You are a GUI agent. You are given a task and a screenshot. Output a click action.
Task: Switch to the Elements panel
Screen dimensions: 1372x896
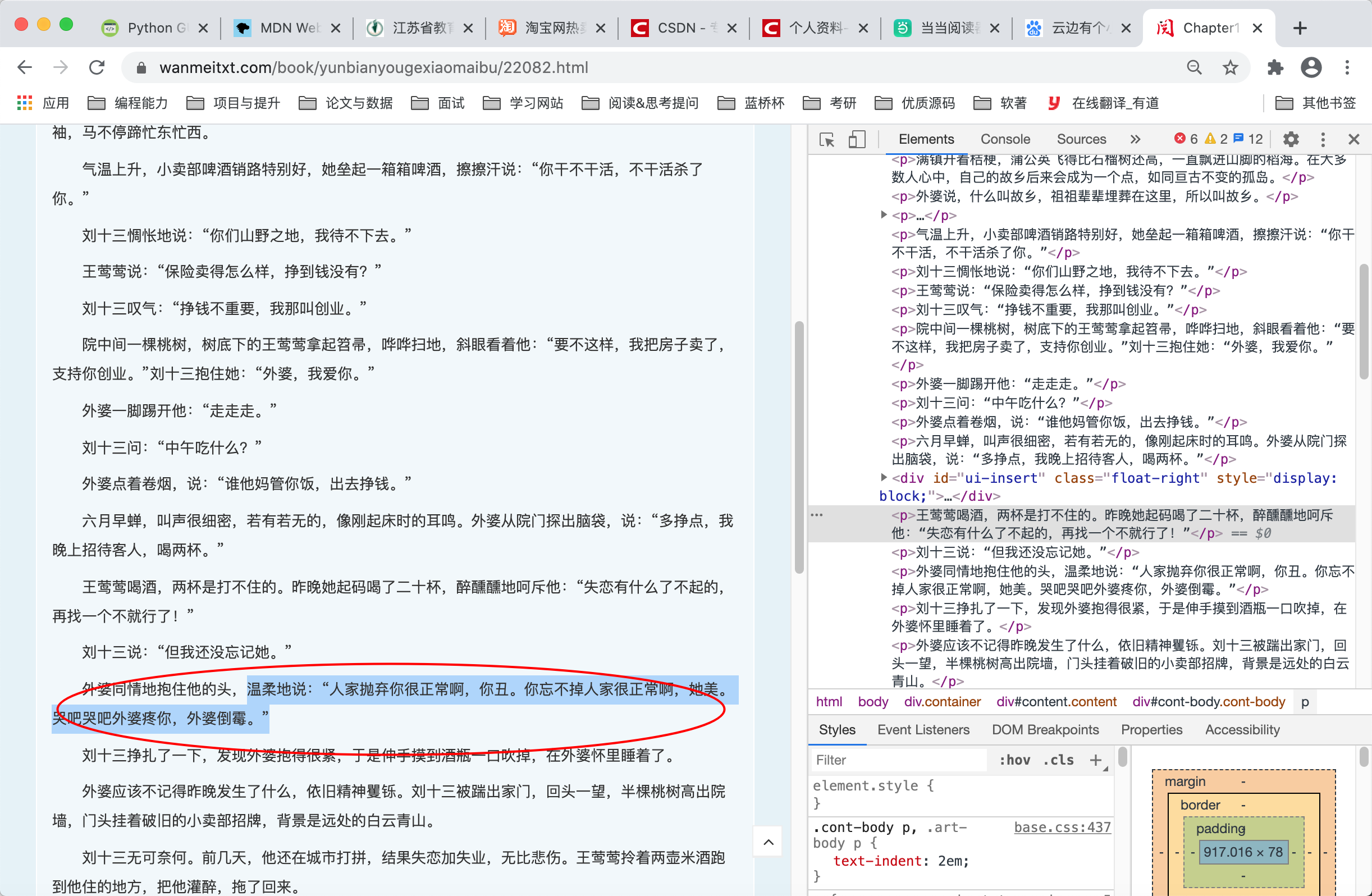pyautogui.click(x=926, y=139)
